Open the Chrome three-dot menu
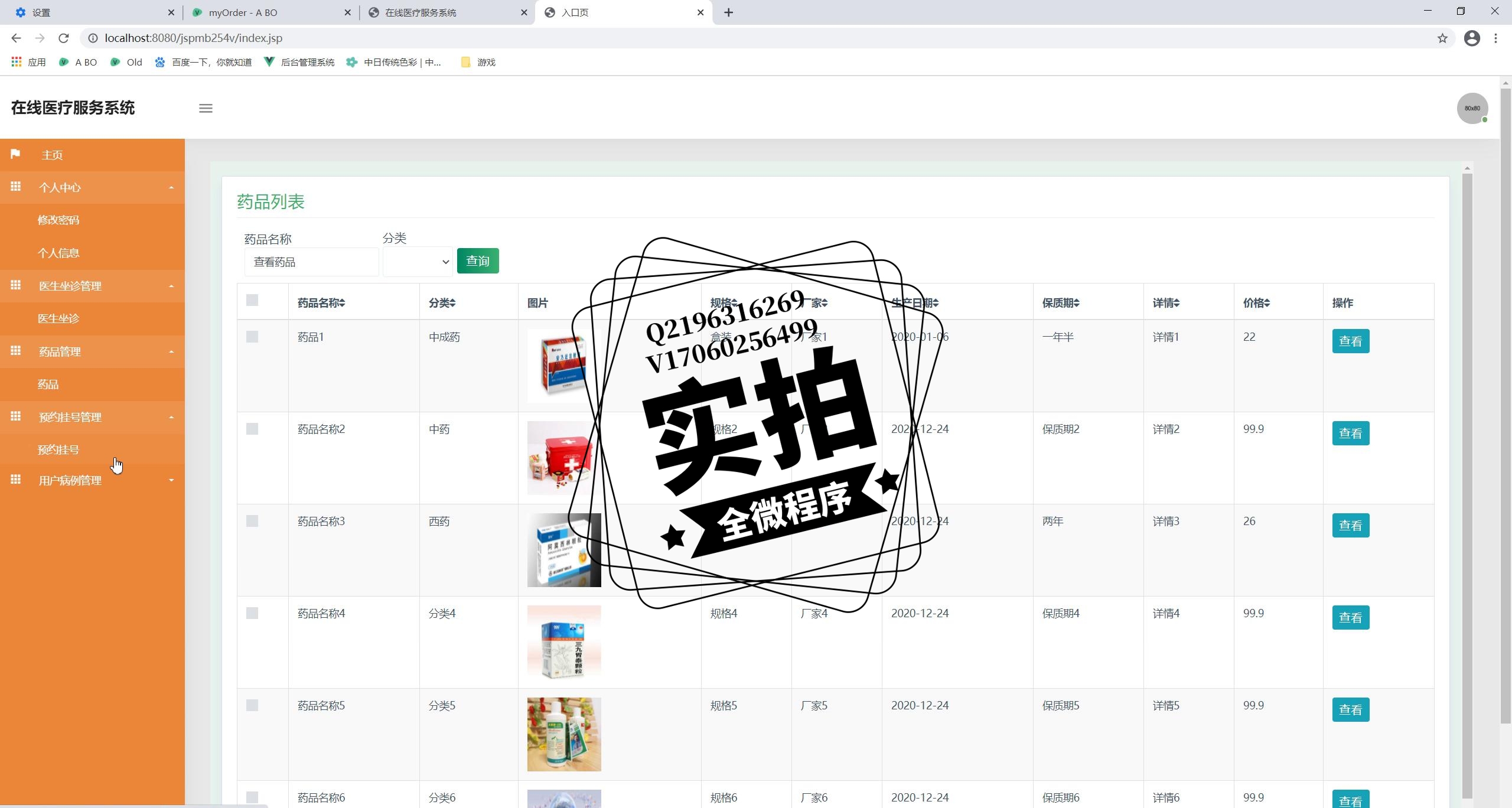The height and width of the screenshot is (808, 1512). pyautogui.click(x=1495, y=38)
